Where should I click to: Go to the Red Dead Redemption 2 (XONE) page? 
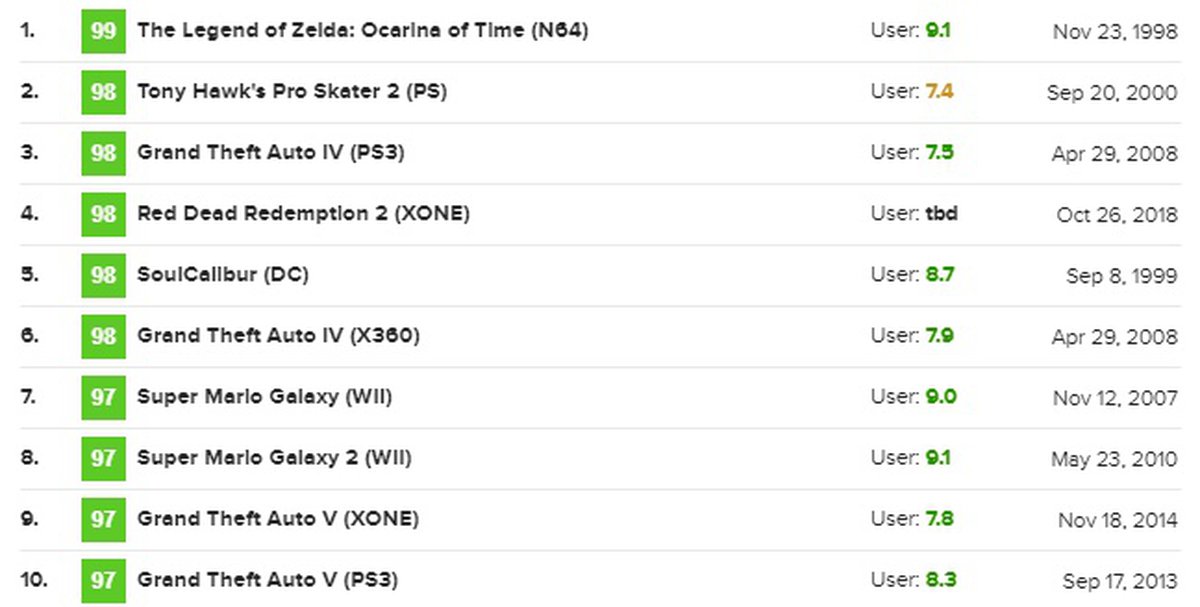pyautogui.click(x=303, y=214)
